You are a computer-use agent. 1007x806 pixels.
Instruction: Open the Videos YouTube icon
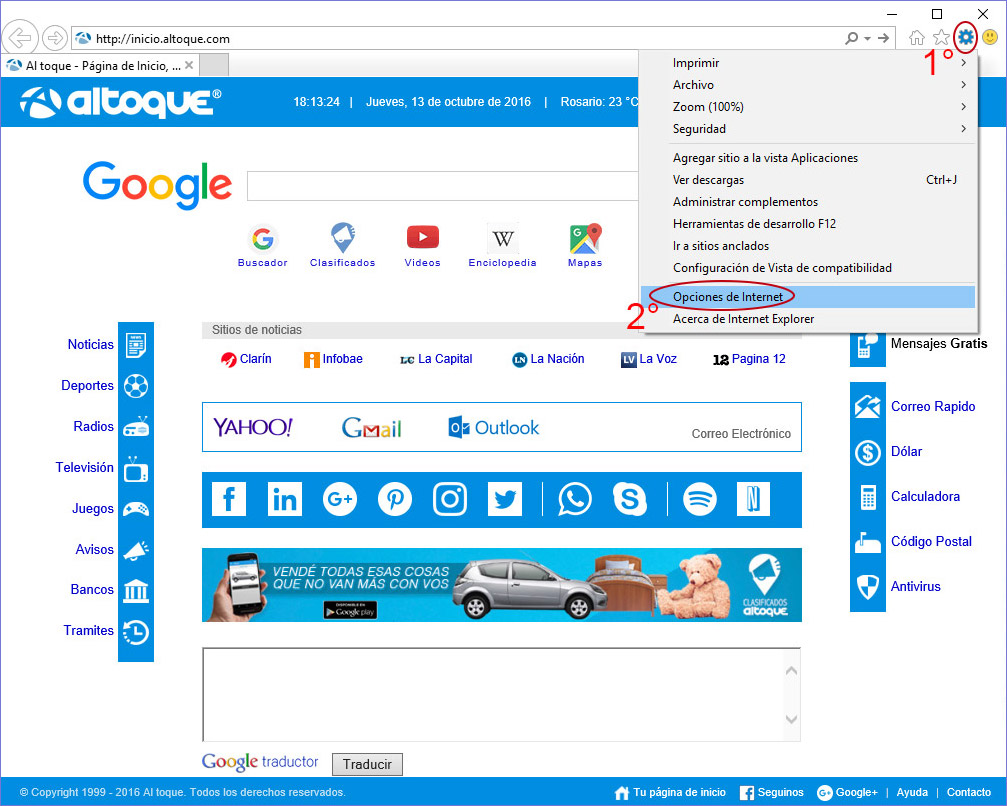point(423,237)
